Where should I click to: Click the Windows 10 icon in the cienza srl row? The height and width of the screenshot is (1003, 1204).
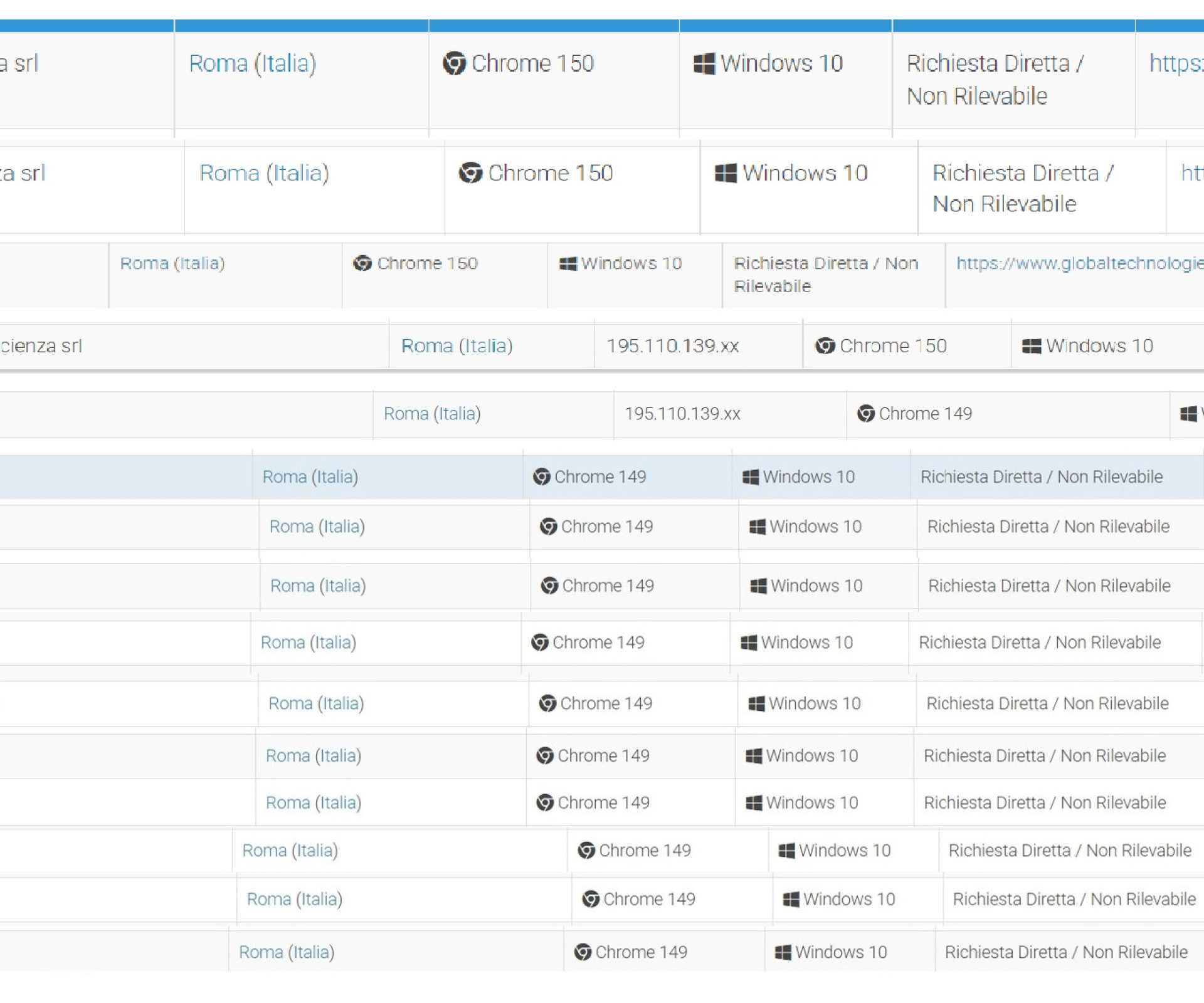point(1032,345)
